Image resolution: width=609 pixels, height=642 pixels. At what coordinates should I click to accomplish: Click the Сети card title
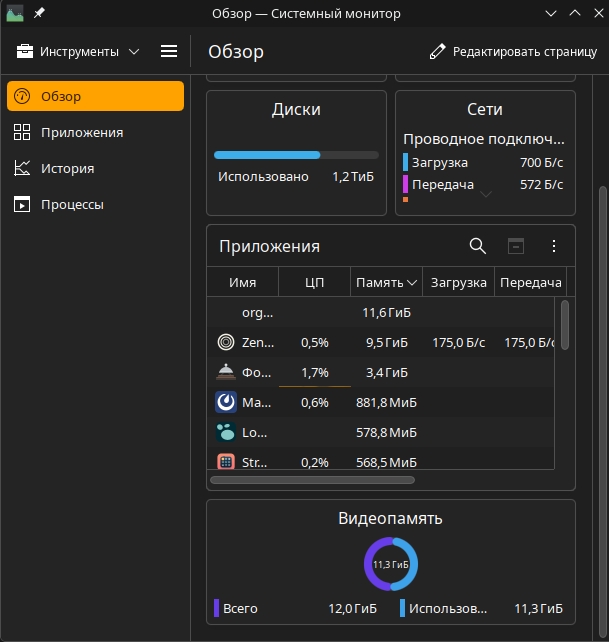485,109
